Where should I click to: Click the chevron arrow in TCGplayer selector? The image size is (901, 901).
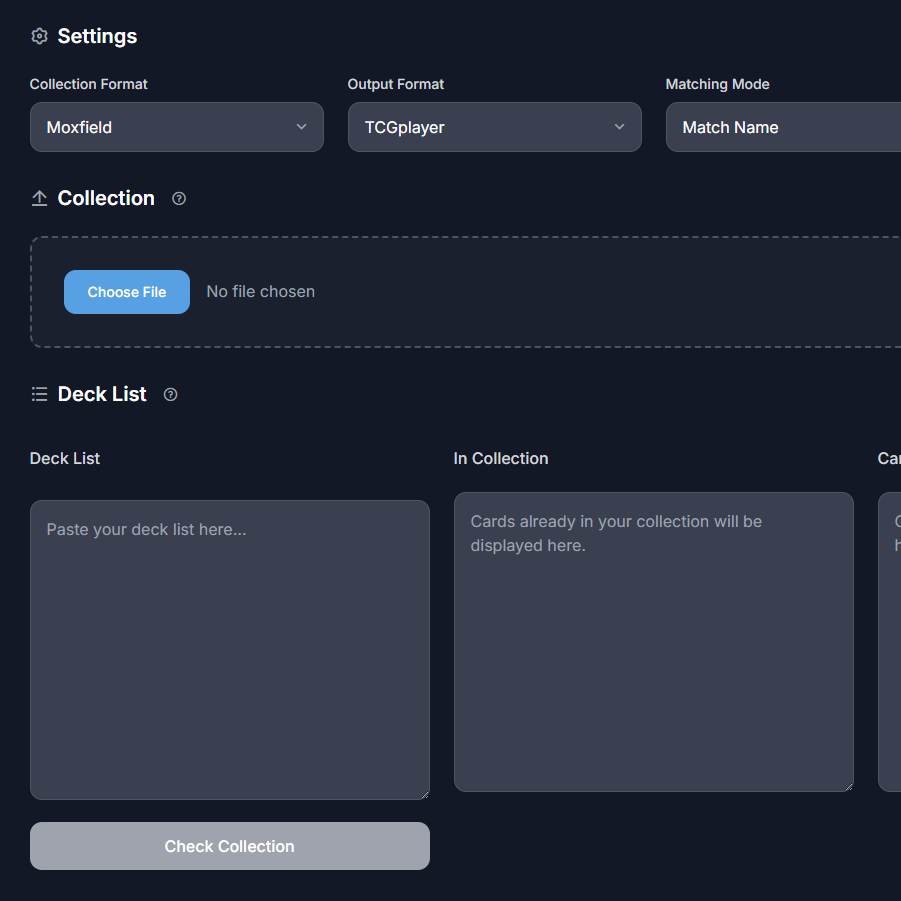[x=619, y=127]
